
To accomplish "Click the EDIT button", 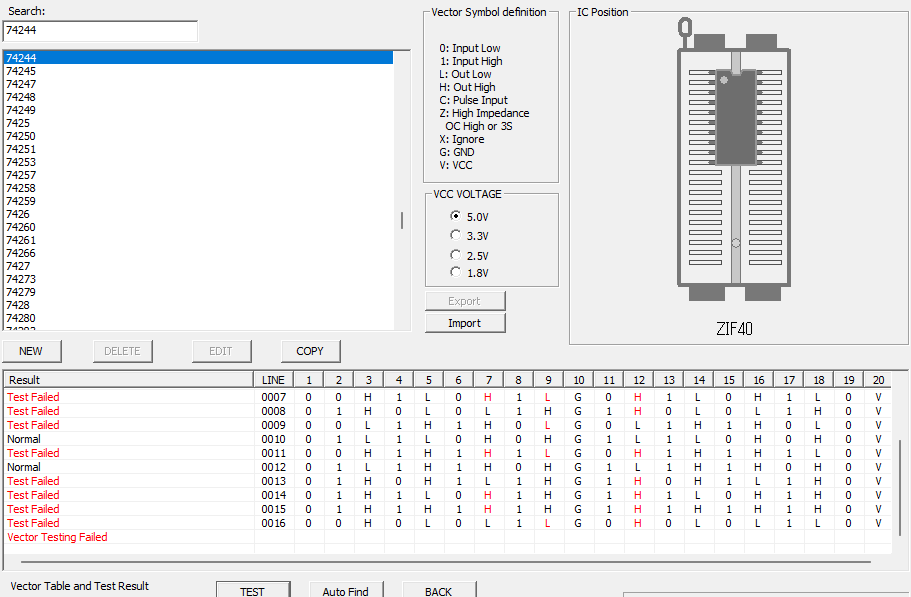I will [221, 351].
